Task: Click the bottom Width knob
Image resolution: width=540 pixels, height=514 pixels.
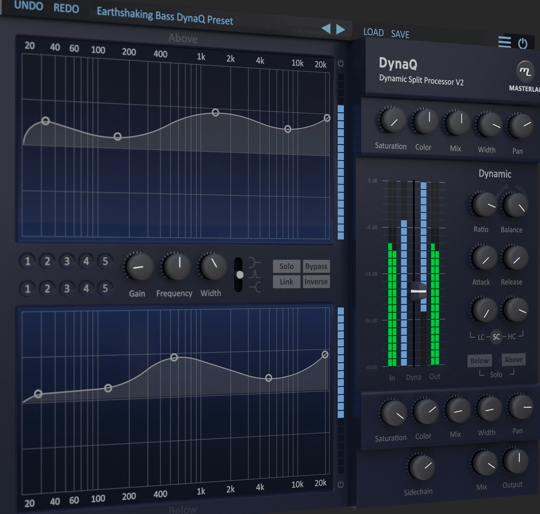Action: pyautogui.click(x=489, y=408)
